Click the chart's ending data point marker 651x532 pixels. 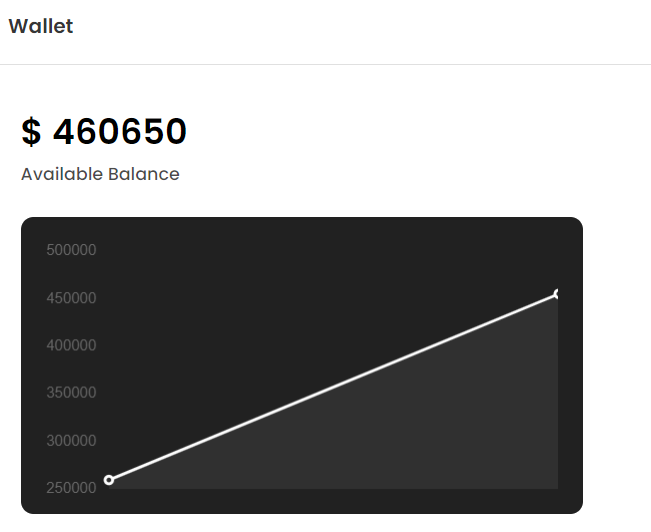[556, 294]
